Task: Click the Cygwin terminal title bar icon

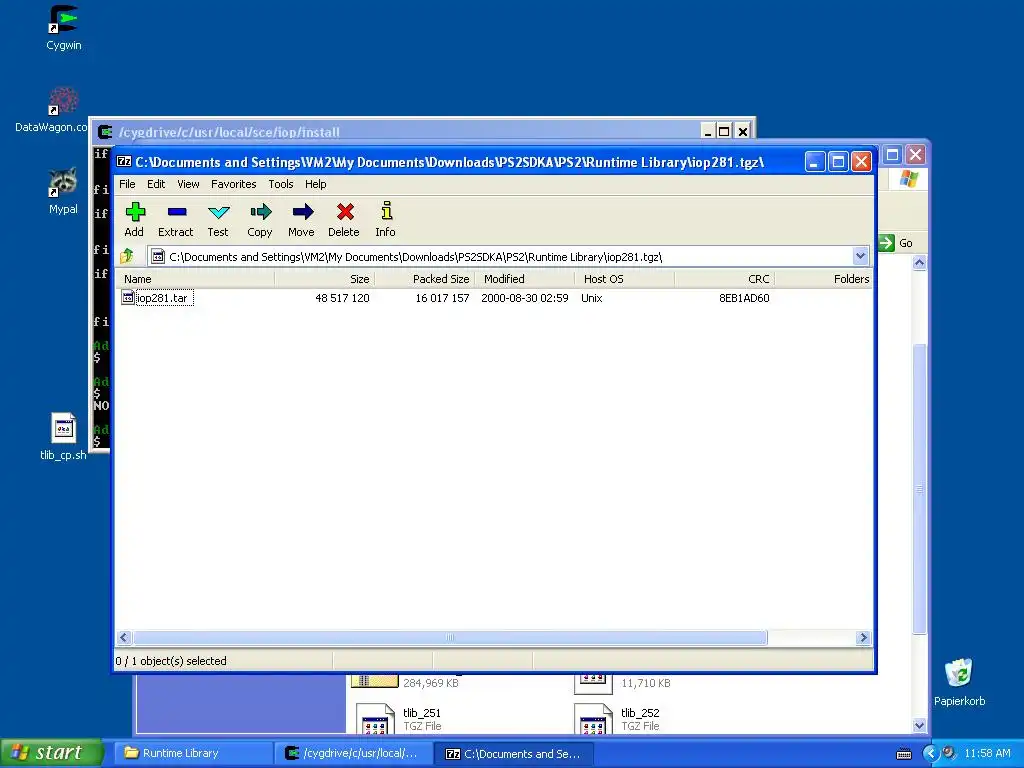Action: click(104, 132)
